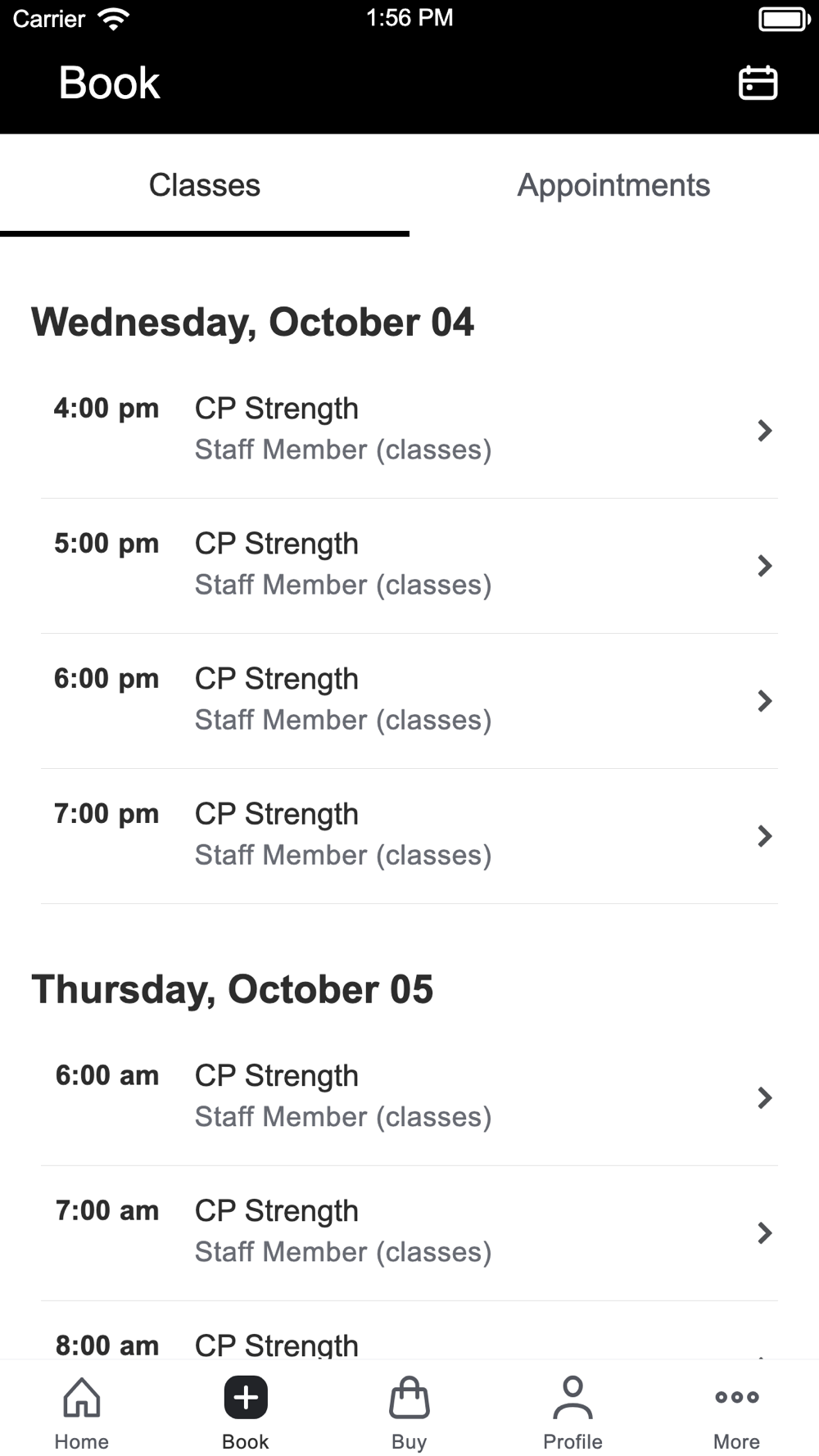Viewport: 819px width, 1456px height.
Task: Switch to the Appointments tab
Action: click(x=613, y=186)
